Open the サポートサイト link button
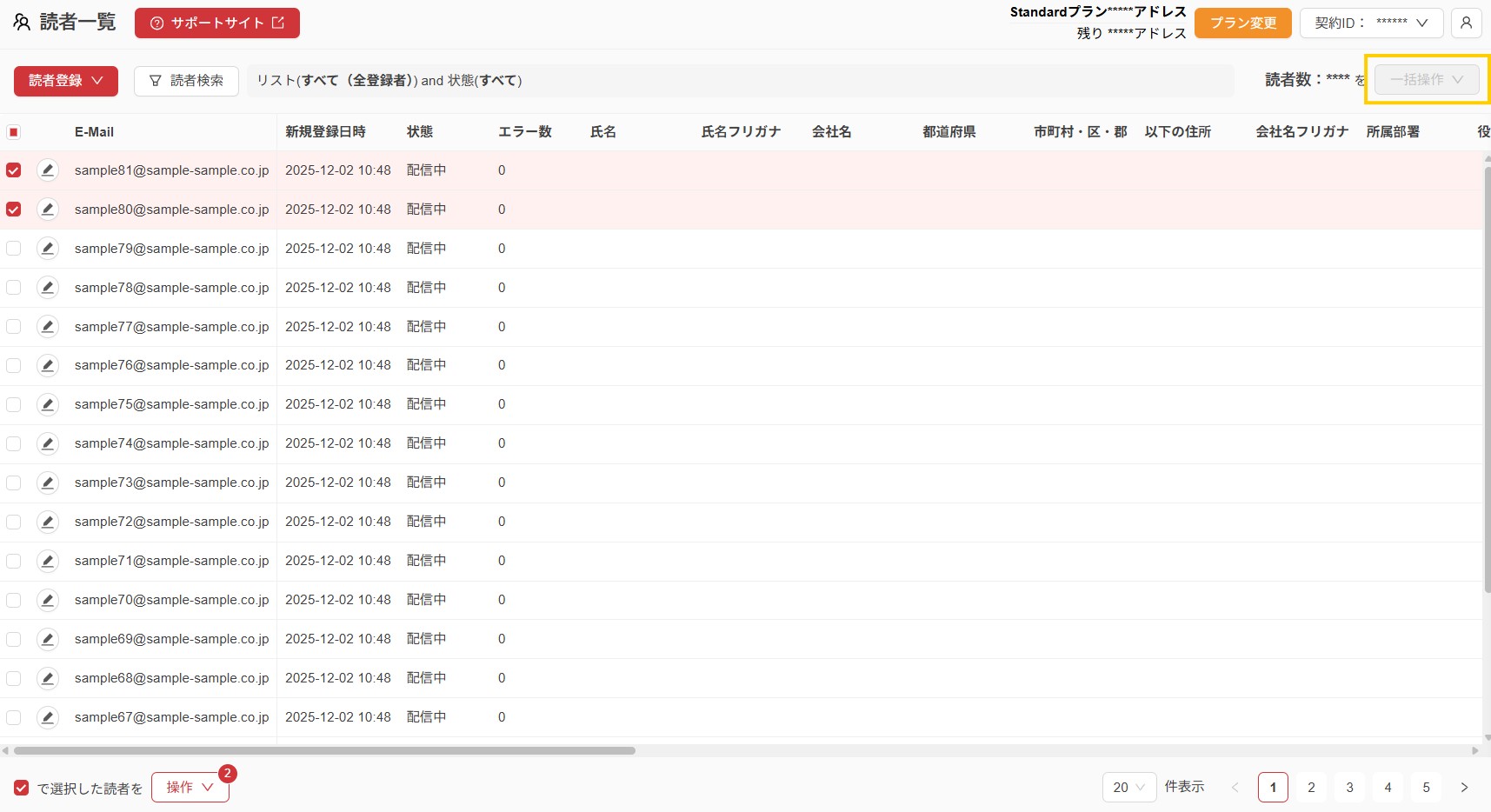This screenshot has width=1491, height=812. pyautogui.click(x=217, y=23)
